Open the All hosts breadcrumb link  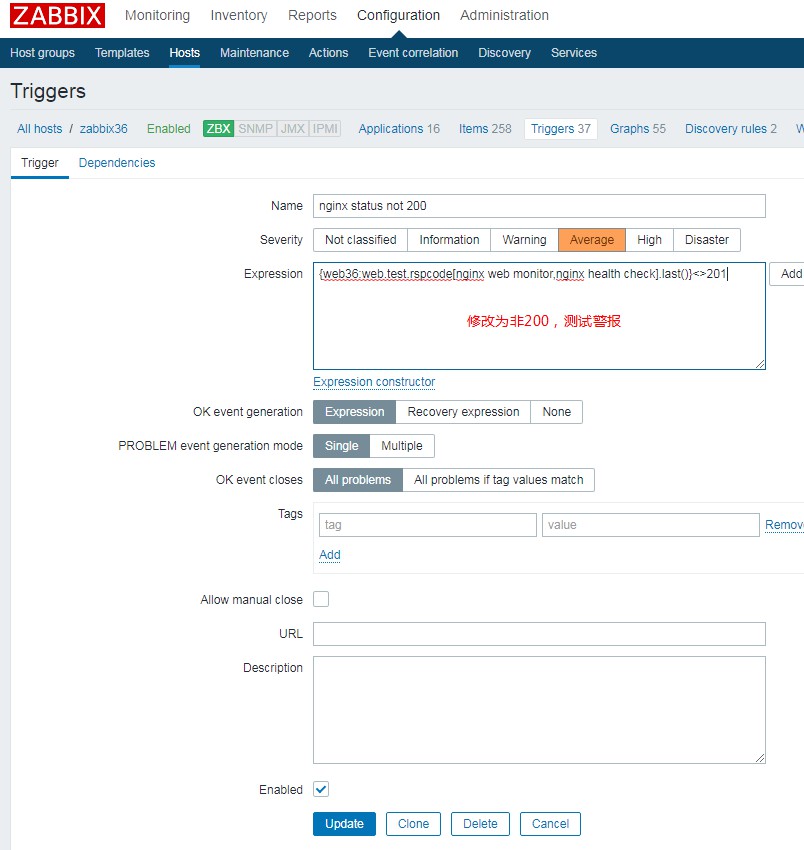tap(39, 129)
